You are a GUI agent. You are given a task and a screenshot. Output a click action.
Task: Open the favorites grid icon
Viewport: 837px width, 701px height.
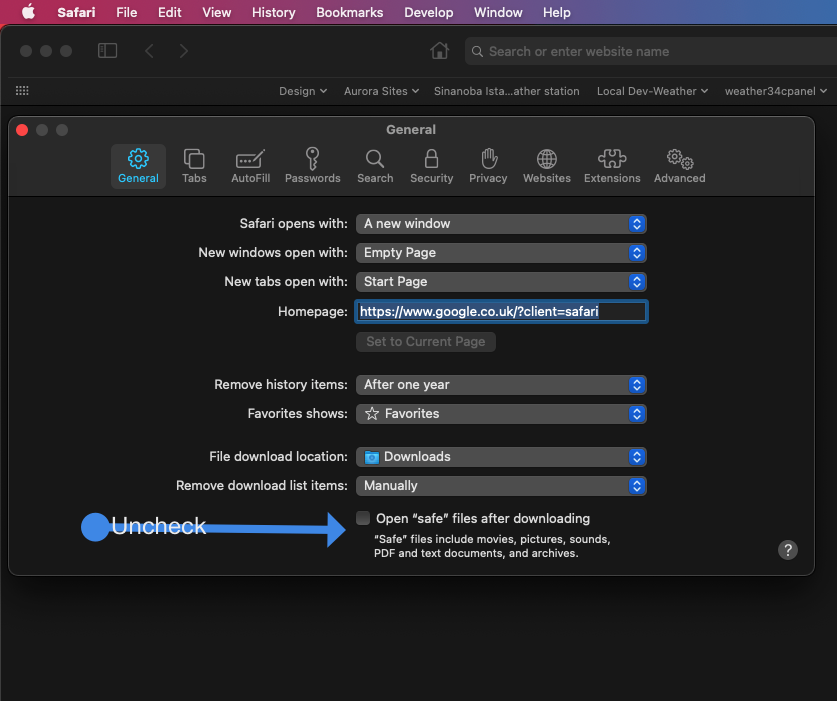pyautogui.click(x=22, y=91)
